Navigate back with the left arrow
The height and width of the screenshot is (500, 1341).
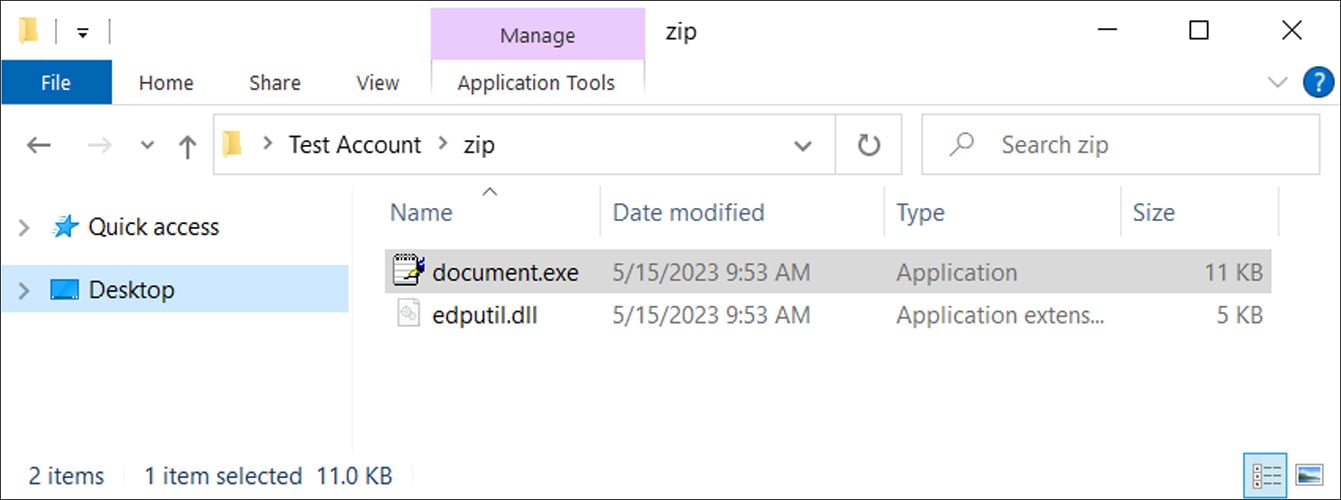38,146
